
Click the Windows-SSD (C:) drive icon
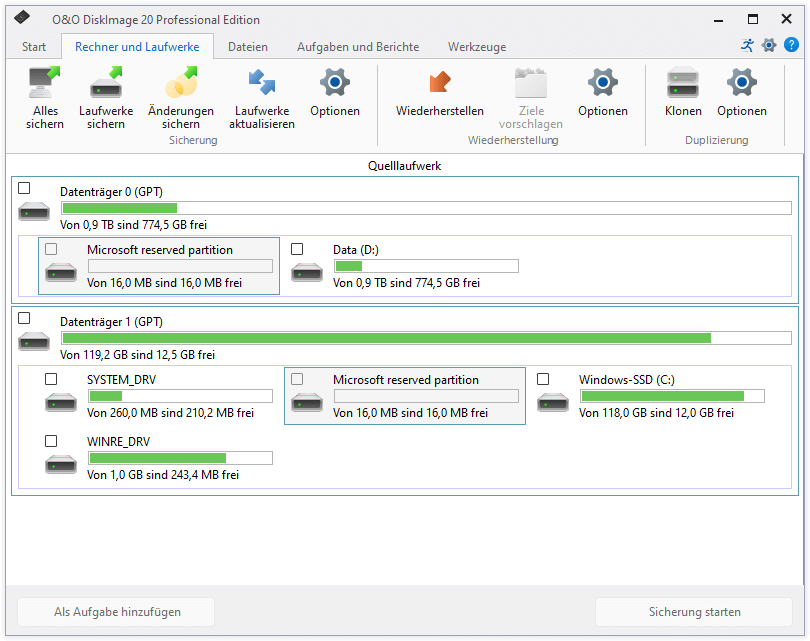click(553, 402)
